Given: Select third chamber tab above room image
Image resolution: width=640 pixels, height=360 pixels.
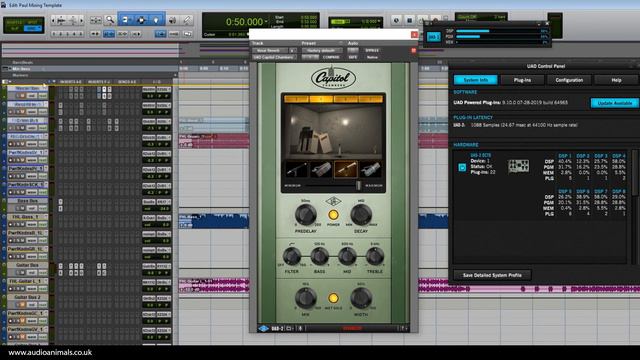Looking at the screenshot, I should [346, 99].
